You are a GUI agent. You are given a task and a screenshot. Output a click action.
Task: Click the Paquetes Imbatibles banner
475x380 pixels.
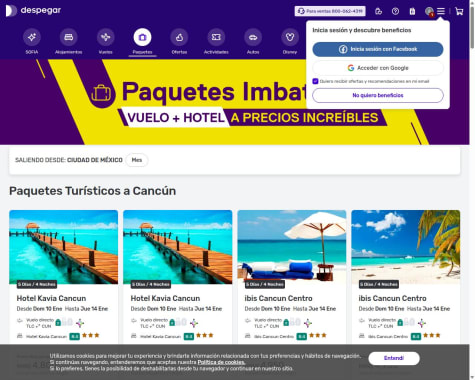(x=235, y=102)
